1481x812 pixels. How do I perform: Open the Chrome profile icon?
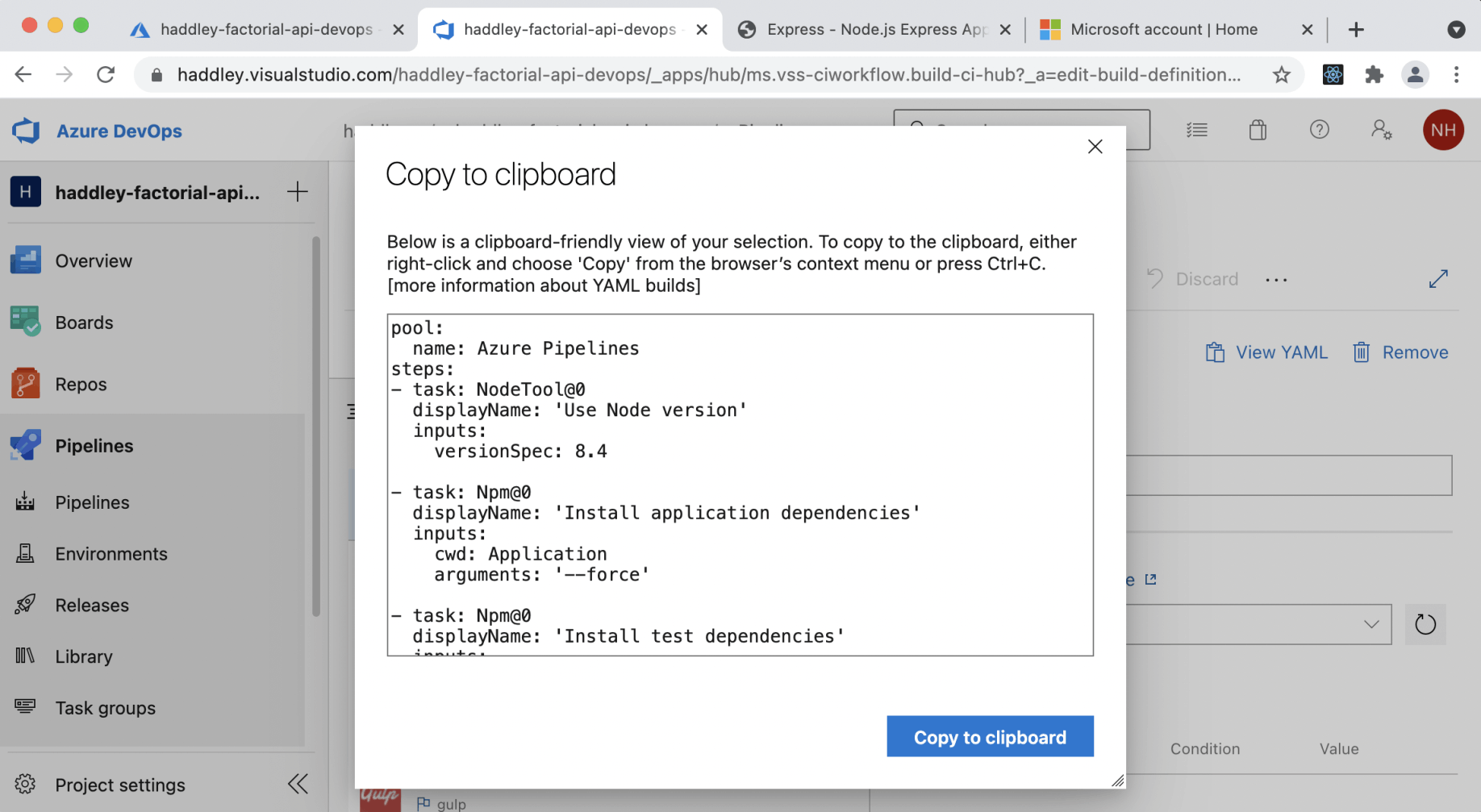coord(1415,75)
